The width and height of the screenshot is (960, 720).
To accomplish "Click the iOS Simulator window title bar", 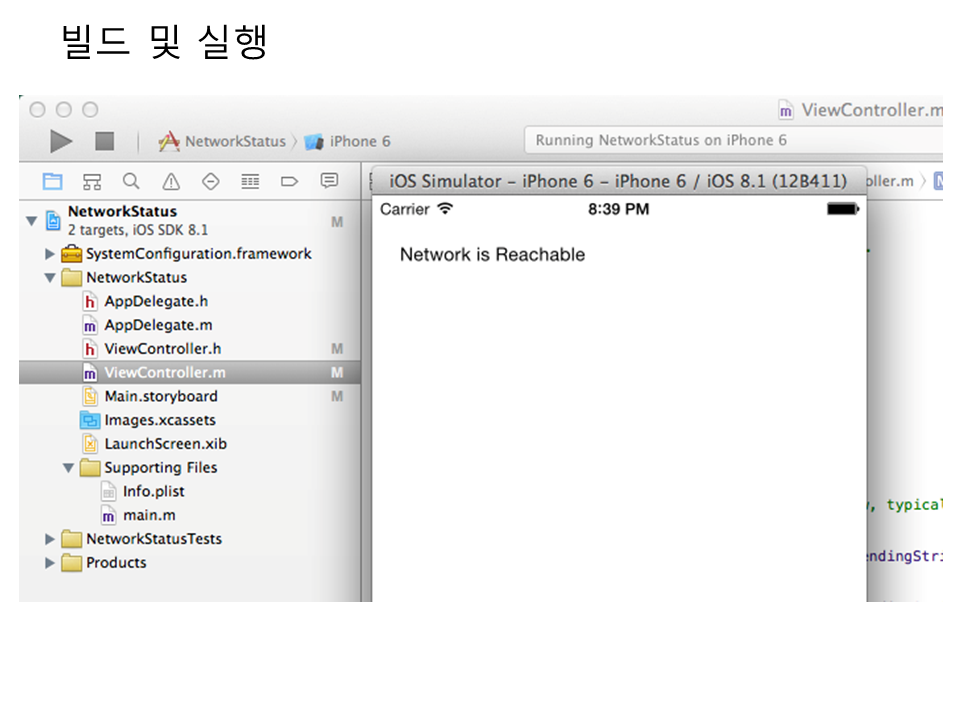I will pos(617,181).
